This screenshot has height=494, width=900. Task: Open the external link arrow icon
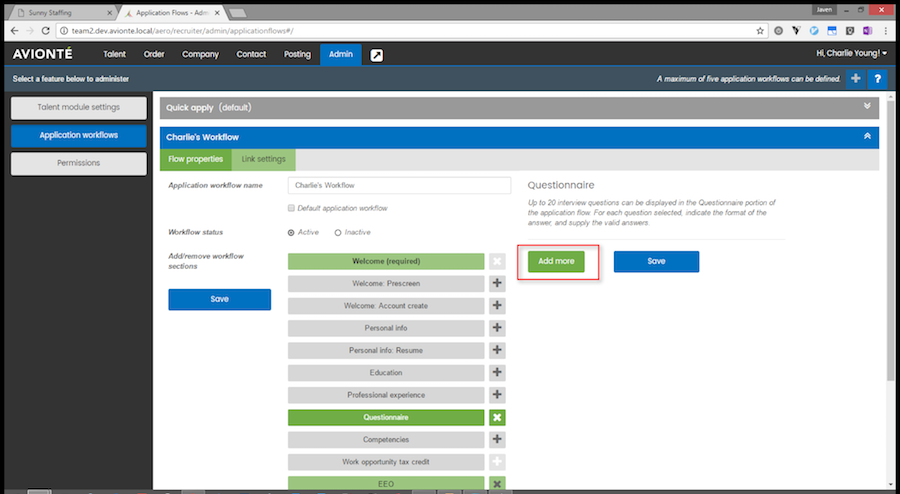pos(377,55)
